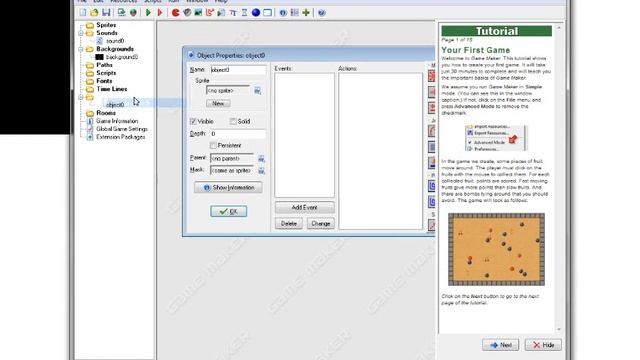Publish the game online

(133, 13)
